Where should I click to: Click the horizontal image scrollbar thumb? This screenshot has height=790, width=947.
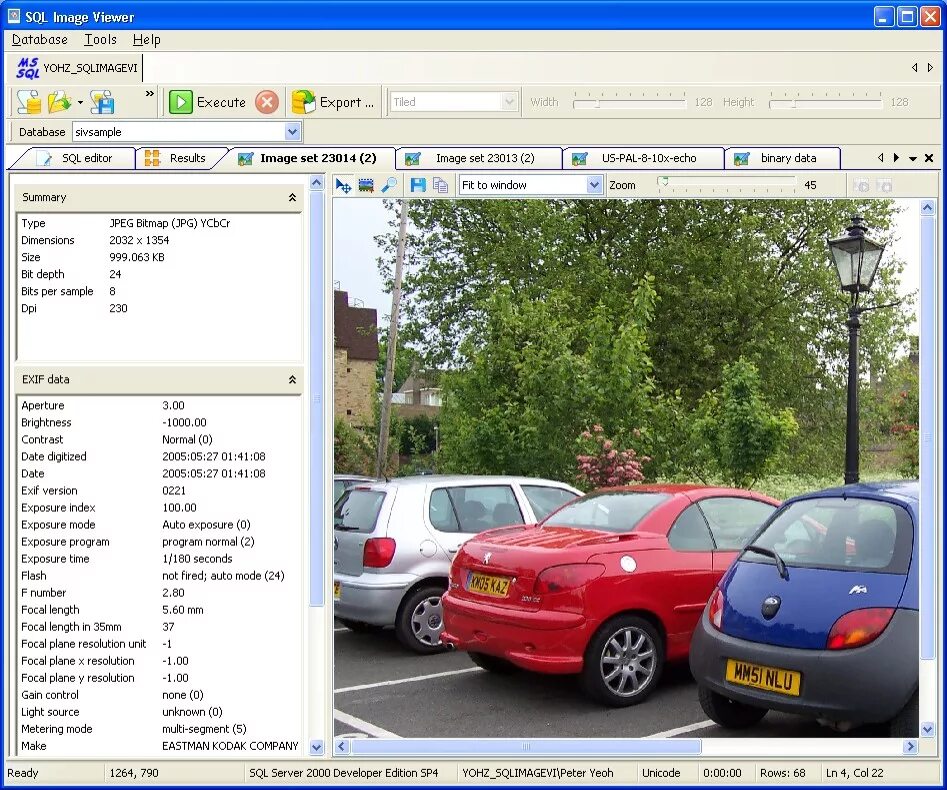[526, 747]
